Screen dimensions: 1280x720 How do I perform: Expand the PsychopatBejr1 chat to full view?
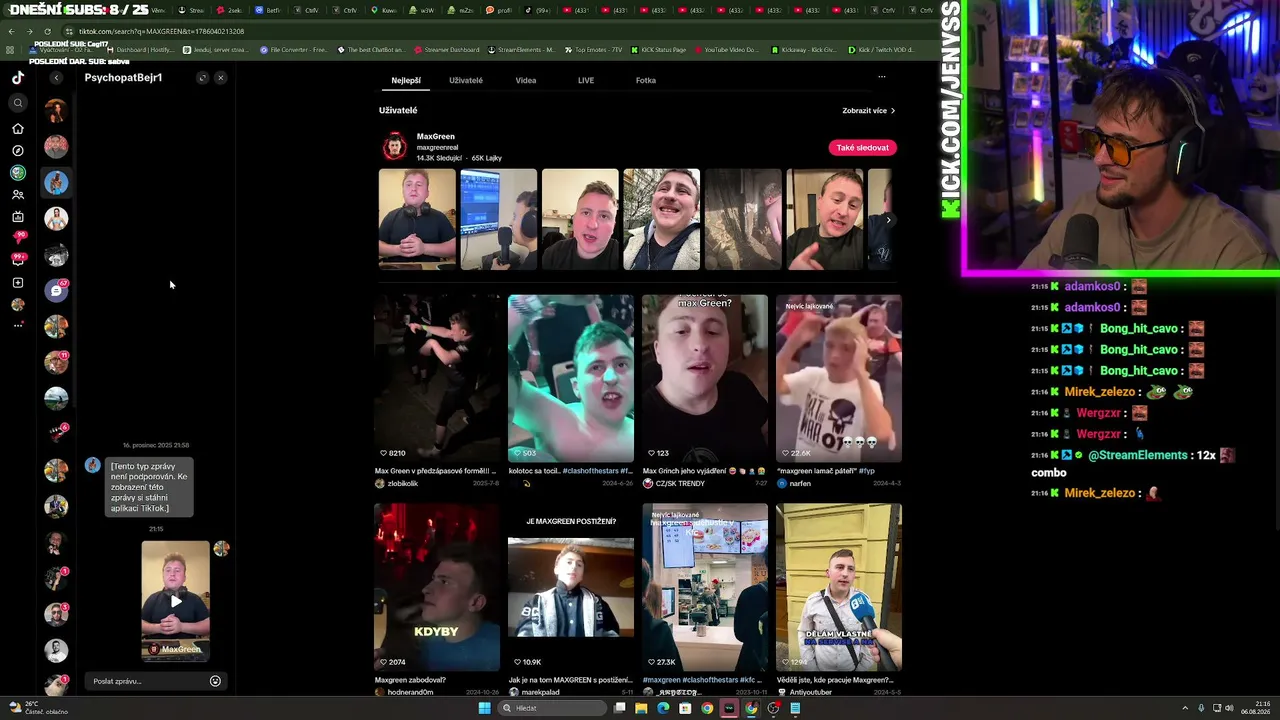tap(202, 78)
